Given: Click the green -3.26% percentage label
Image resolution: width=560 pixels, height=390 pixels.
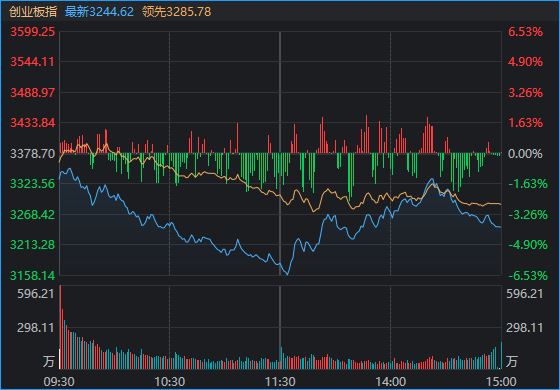Looking at the screenshot, I should coord(528,215).
